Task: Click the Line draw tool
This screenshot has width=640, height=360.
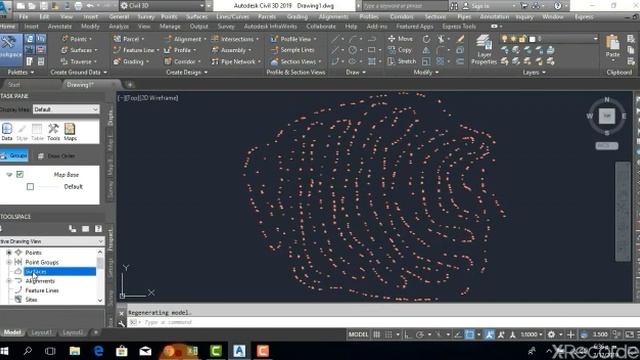Action: coord(335,39)
